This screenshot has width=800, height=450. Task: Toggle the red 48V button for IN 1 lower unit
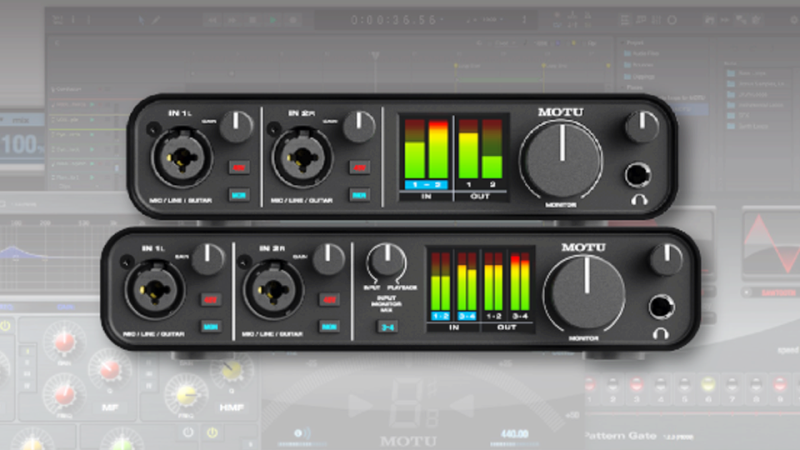(x=211, y=299)
